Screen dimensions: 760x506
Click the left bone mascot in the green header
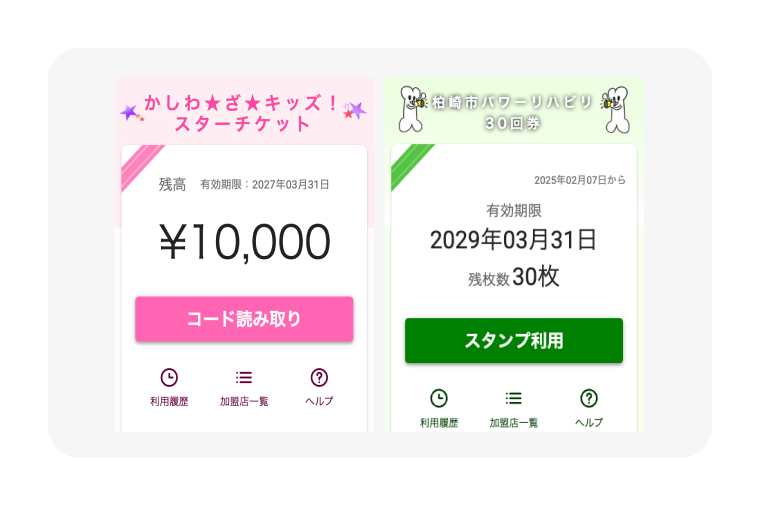click(412, 109)
